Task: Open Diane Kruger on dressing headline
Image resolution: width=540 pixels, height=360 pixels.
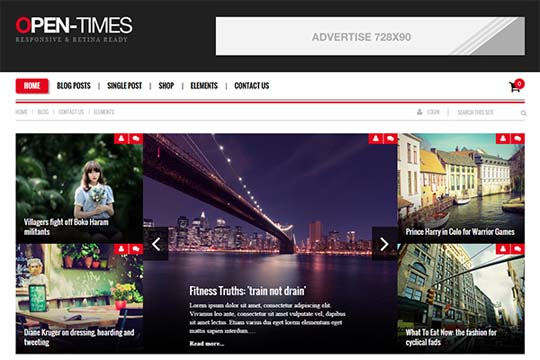Action: [79, 337]
